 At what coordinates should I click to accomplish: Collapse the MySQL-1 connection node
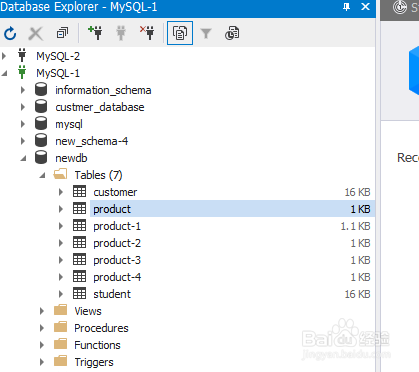coord(4,73)
